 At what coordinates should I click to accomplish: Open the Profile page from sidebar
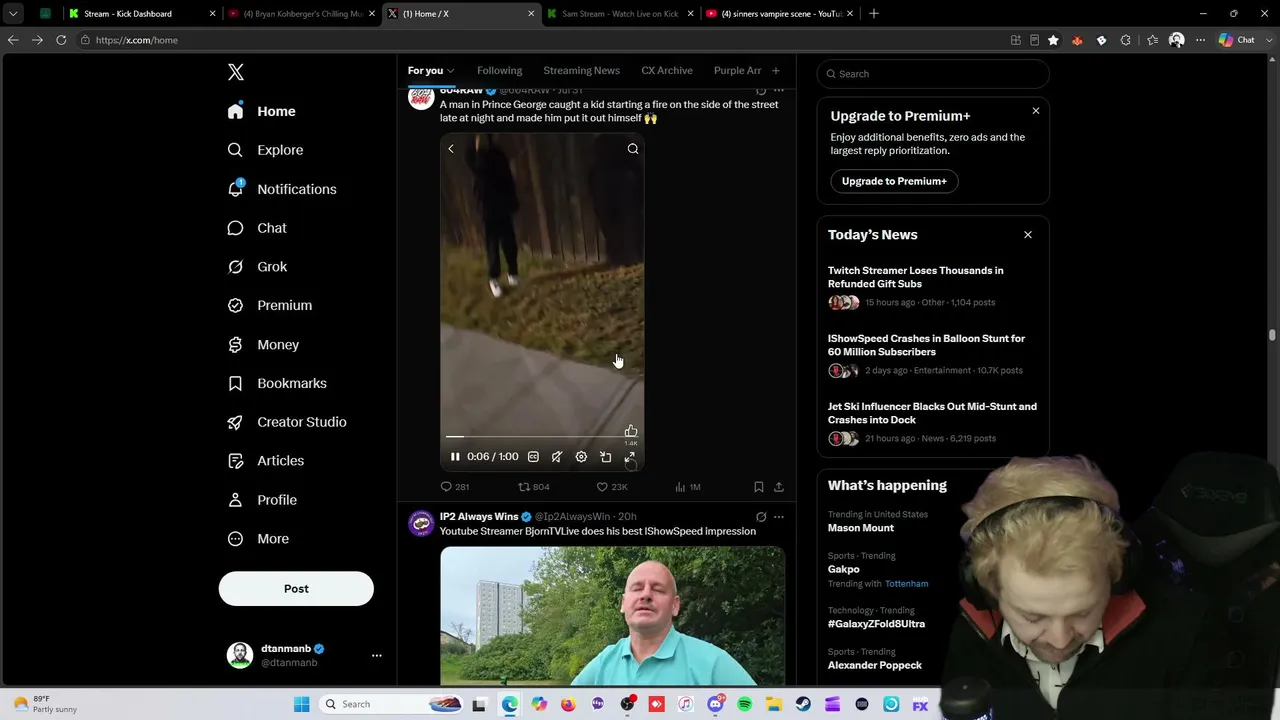[262, 500]
